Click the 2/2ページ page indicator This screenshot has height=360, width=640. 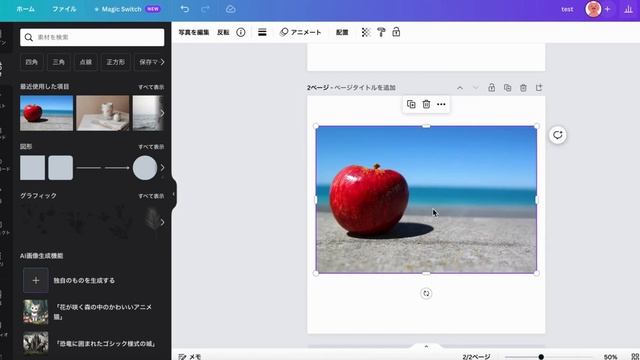476,357
